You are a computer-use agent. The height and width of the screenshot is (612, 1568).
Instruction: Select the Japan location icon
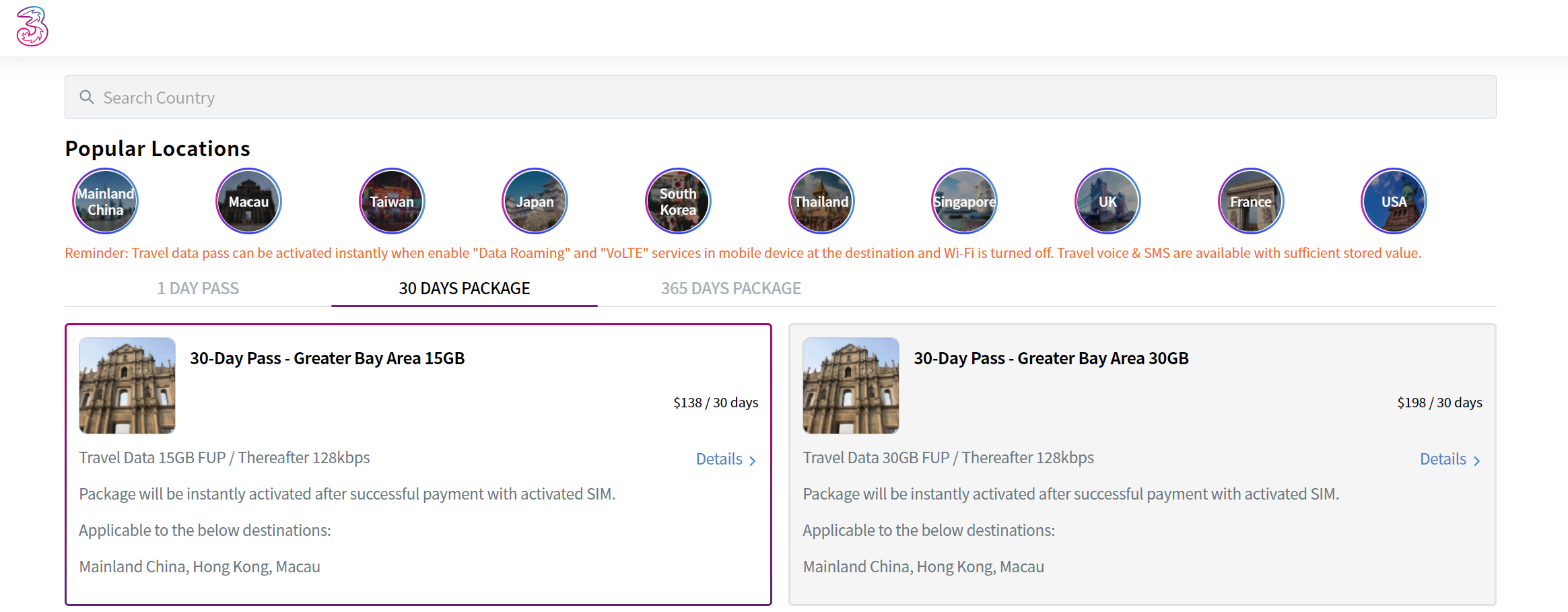click(x=535, y=201)
